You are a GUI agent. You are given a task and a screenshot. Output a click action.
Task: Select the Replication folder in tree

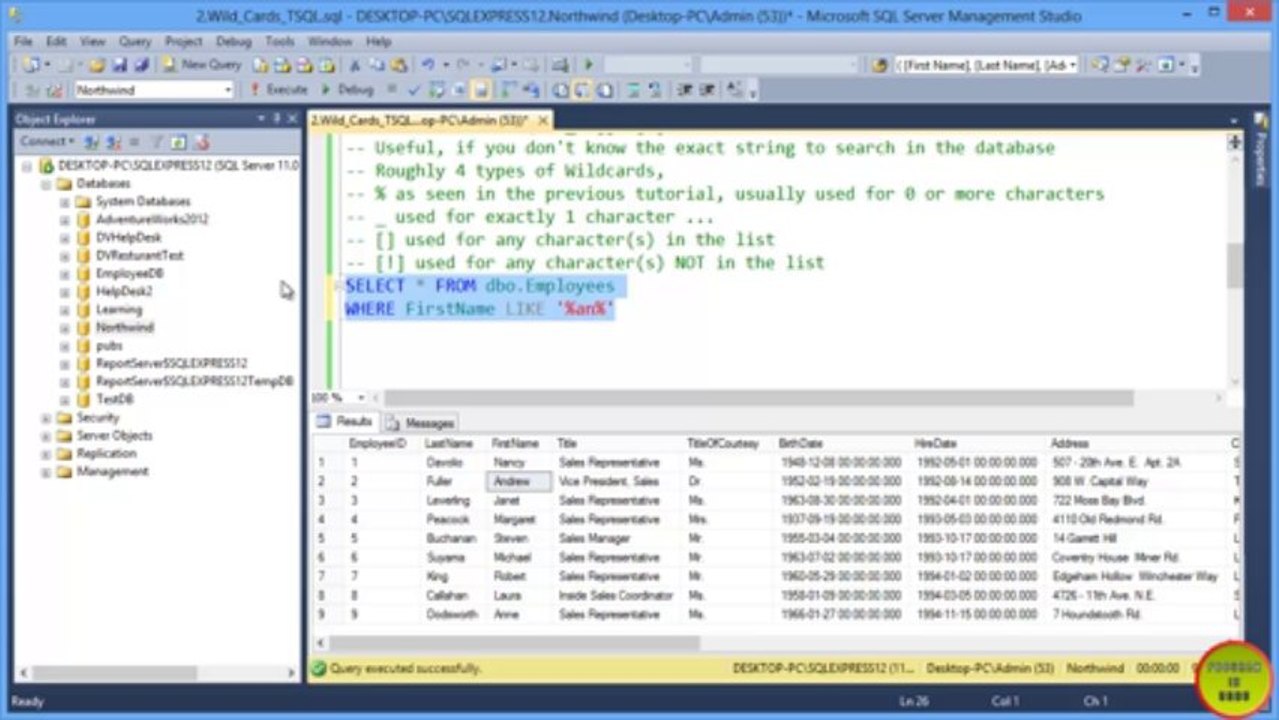coord(106,454)
